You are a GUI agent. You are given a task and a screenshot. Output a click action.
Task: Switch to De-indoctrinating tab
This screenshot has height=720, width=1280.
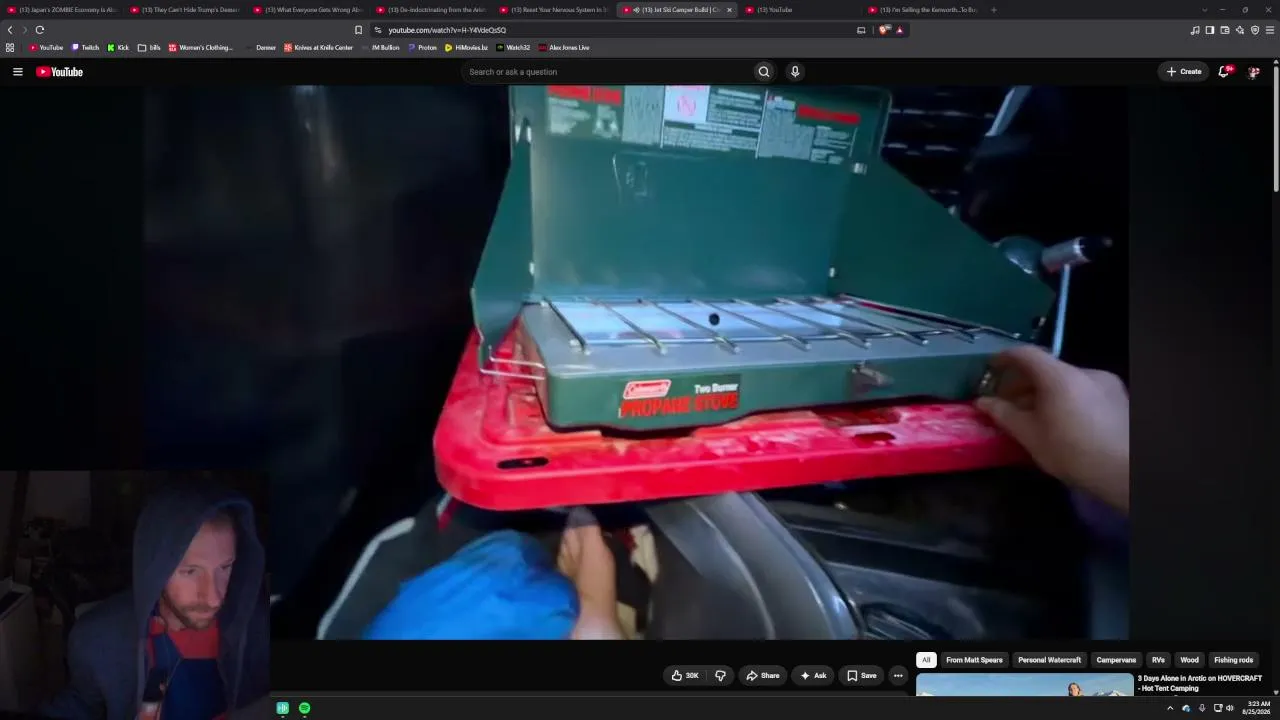coord(431,10)
